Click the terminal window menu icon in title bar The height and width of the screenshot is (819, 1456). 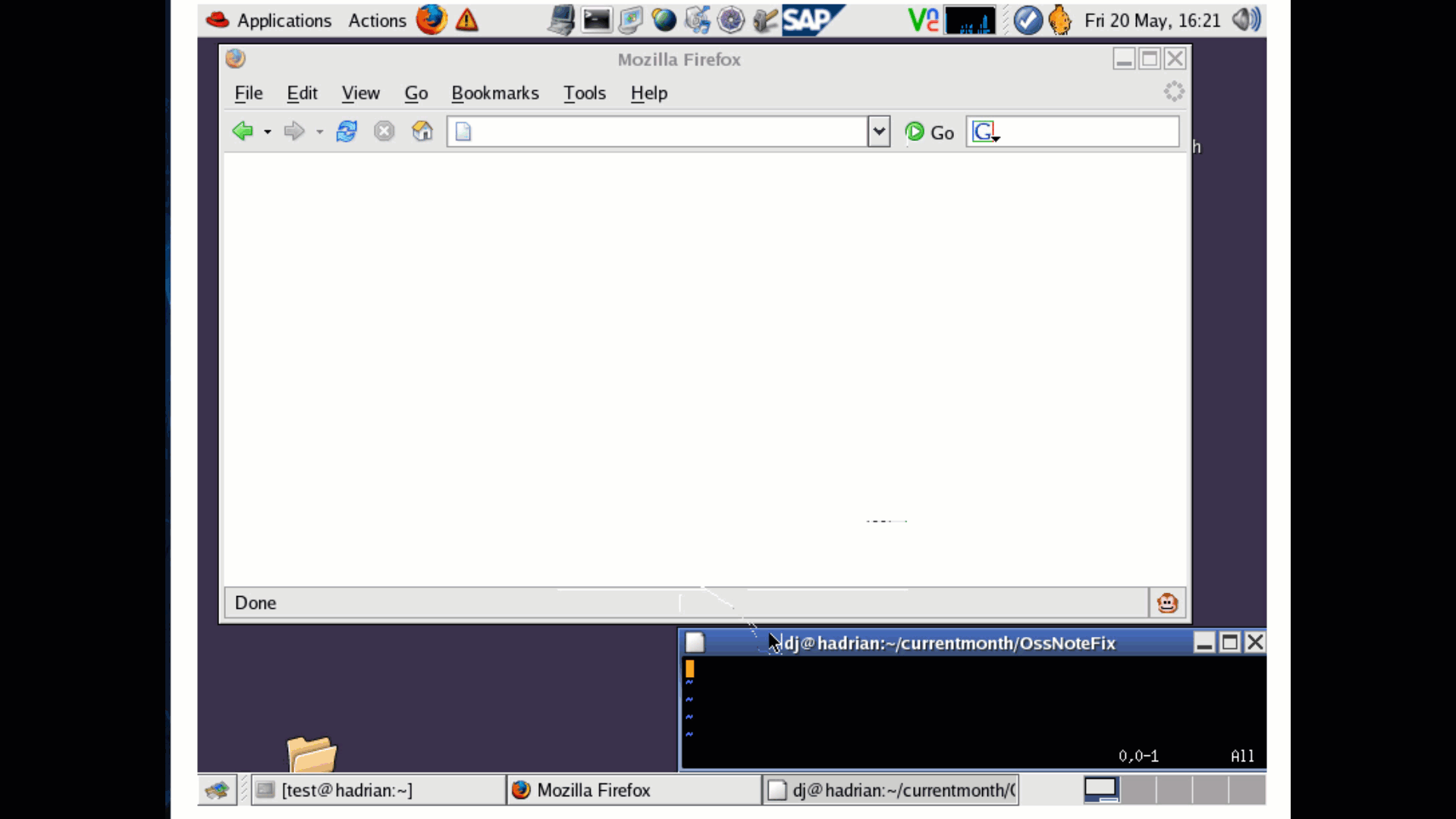695,643
